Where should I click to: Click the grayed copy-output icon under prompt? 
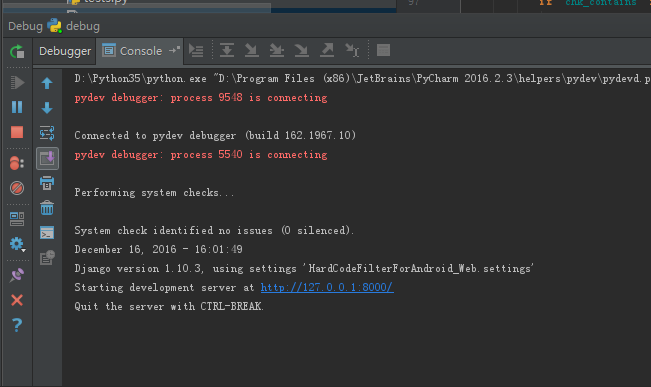tap(47, 257)
